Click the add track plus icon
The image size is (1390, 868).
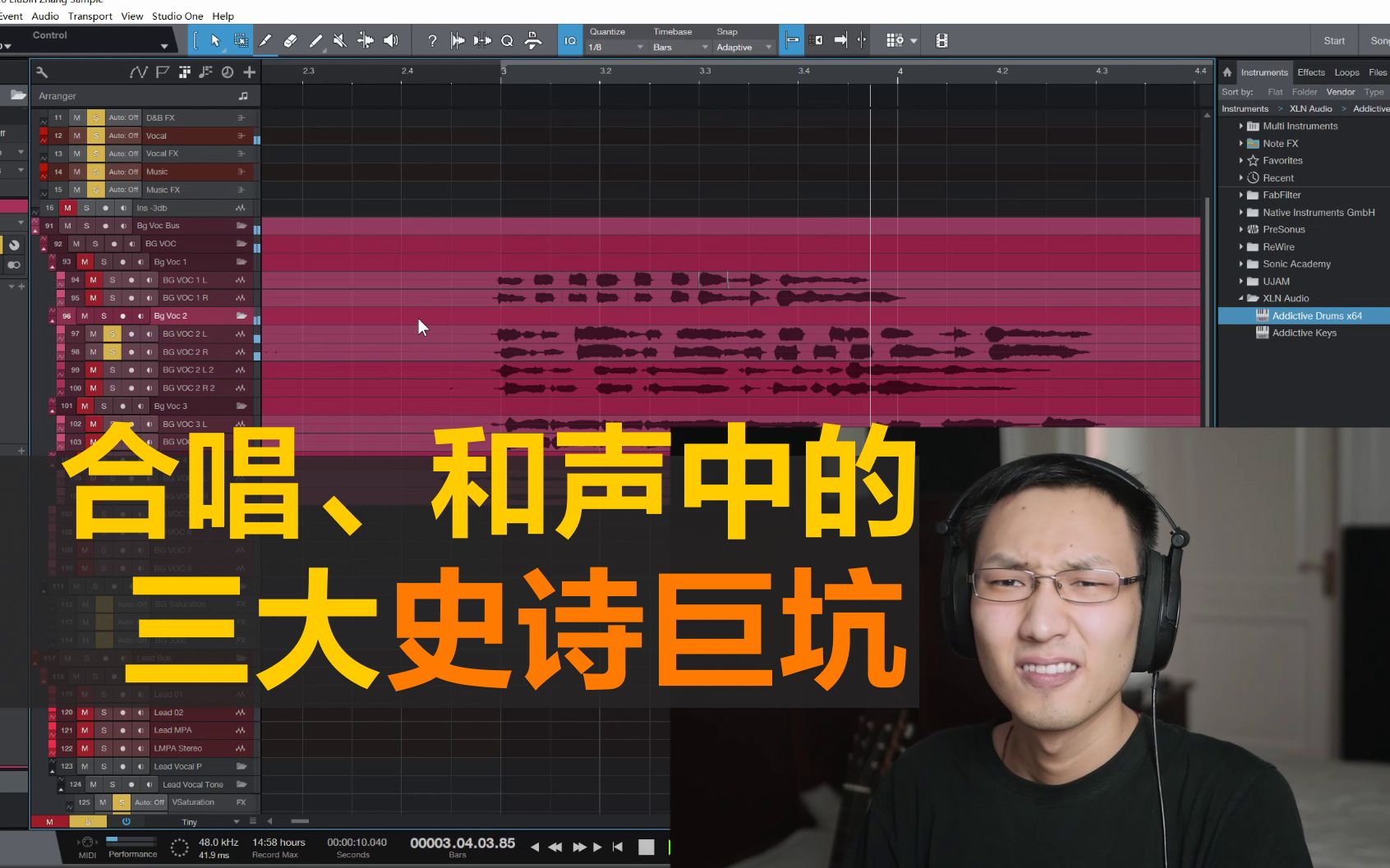pyautogui.click(x=249, y=72)
